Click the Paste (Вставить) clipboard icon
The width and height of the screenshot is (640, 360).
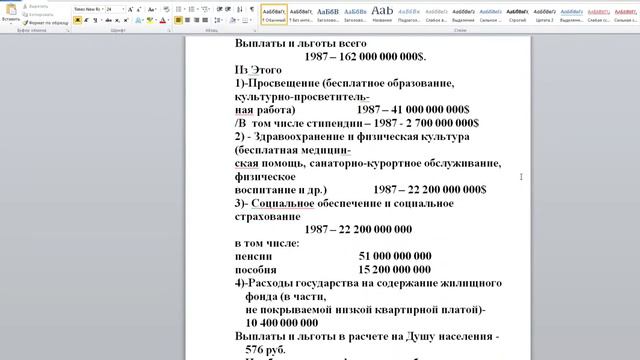click(x=11, y=9)
